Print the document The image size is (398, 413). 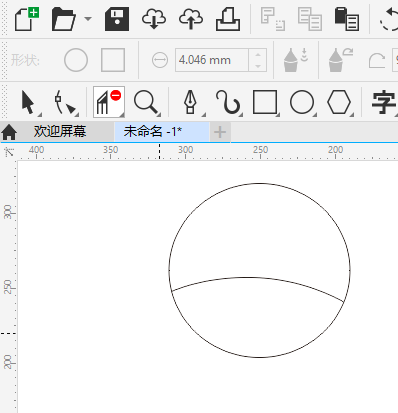pos(228,19)
